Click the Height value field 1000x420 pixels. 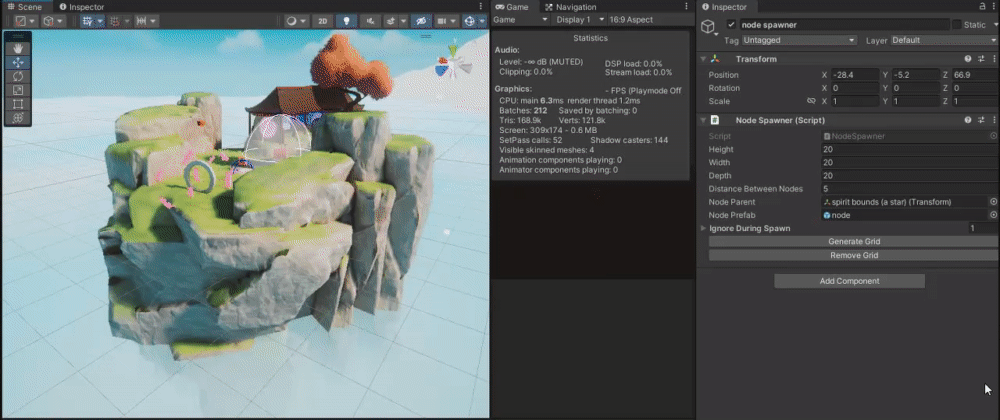[x=910, y=149]
